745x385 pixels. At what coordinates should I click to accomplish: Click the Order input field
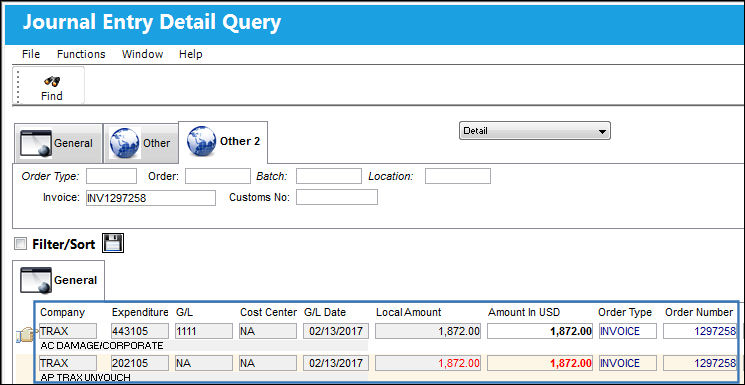[x=218, y=176]
